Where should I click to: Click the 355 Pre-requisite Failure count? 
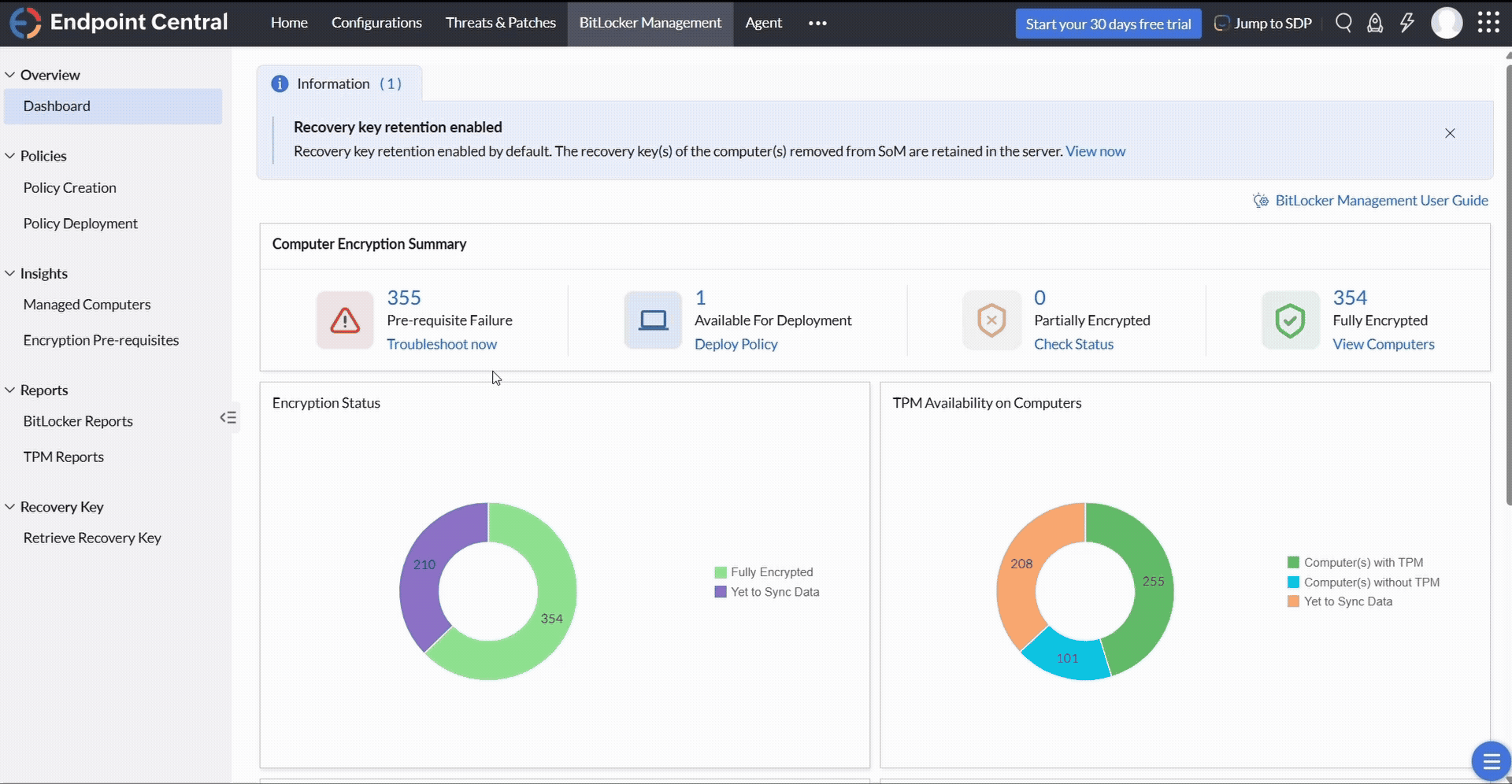[403, 298]
